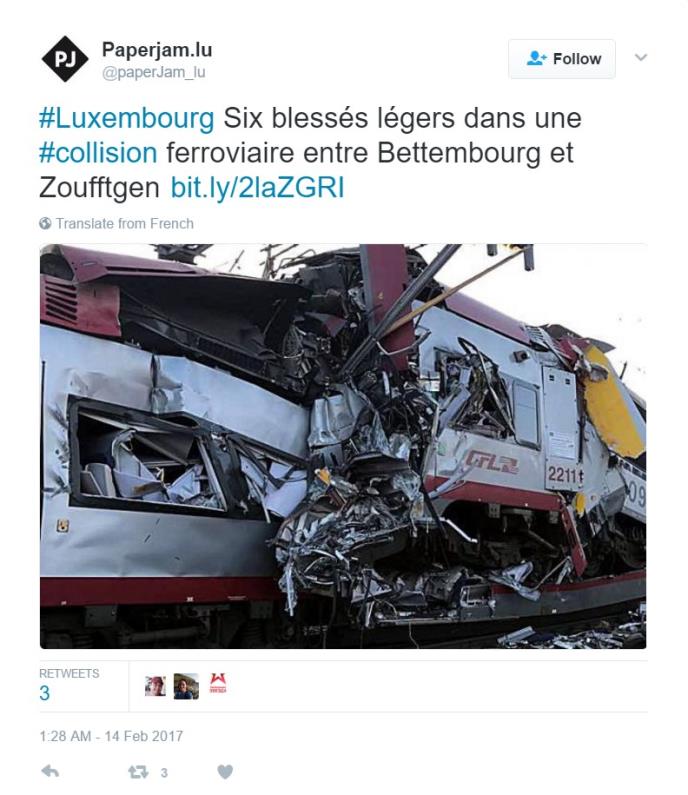Like the tweet with the heart icon
Screen dimensions: 688x795
225,772
